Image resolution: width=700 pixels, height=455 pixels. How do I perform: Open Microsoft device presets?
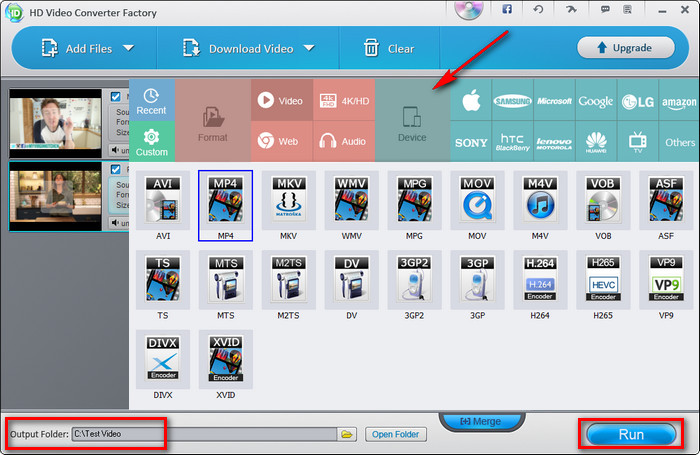click(554, 100)
